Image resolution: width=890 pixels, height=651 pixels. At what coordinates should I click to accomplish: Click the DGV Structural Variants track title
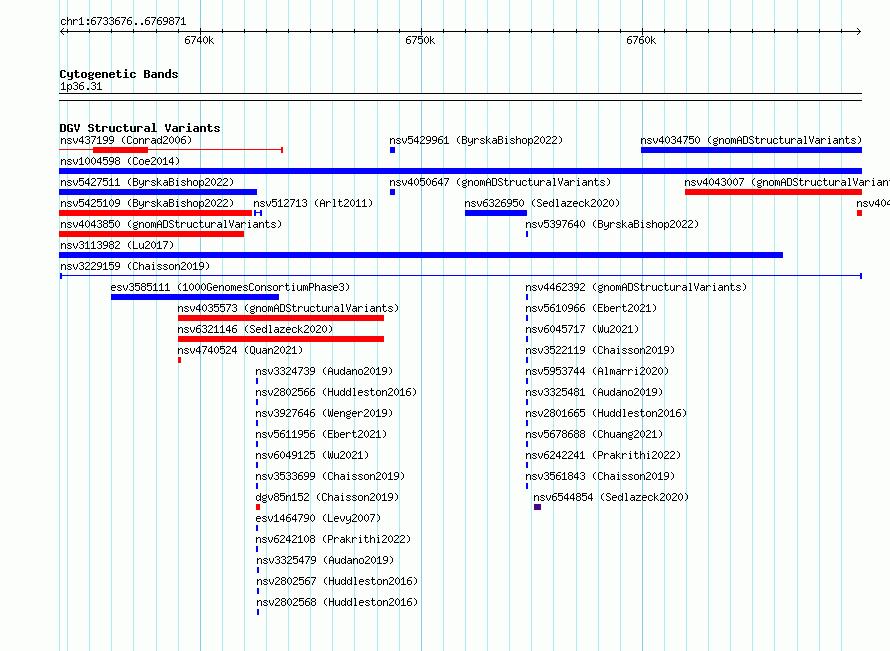click(x=140, y=128)
